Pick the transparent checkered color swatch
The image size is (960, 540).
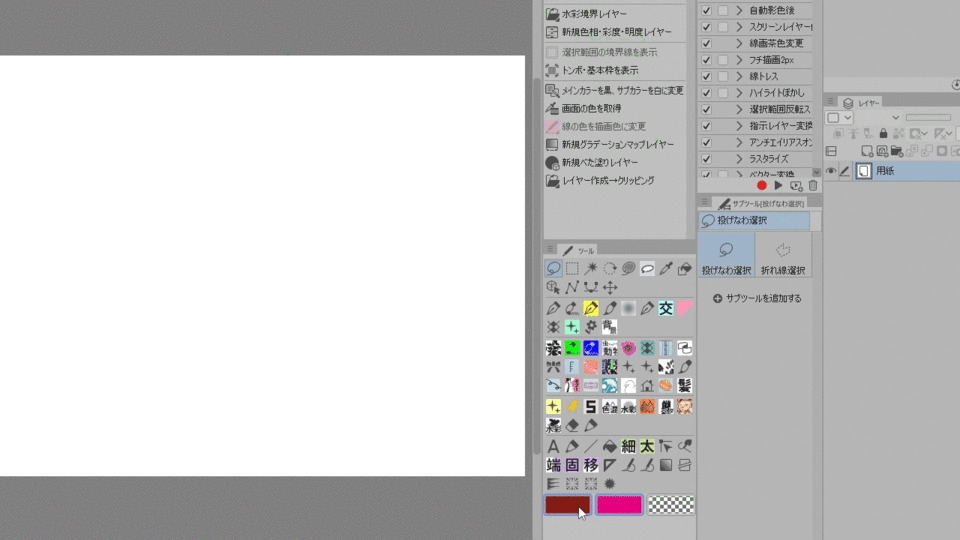tap(671, 505)
